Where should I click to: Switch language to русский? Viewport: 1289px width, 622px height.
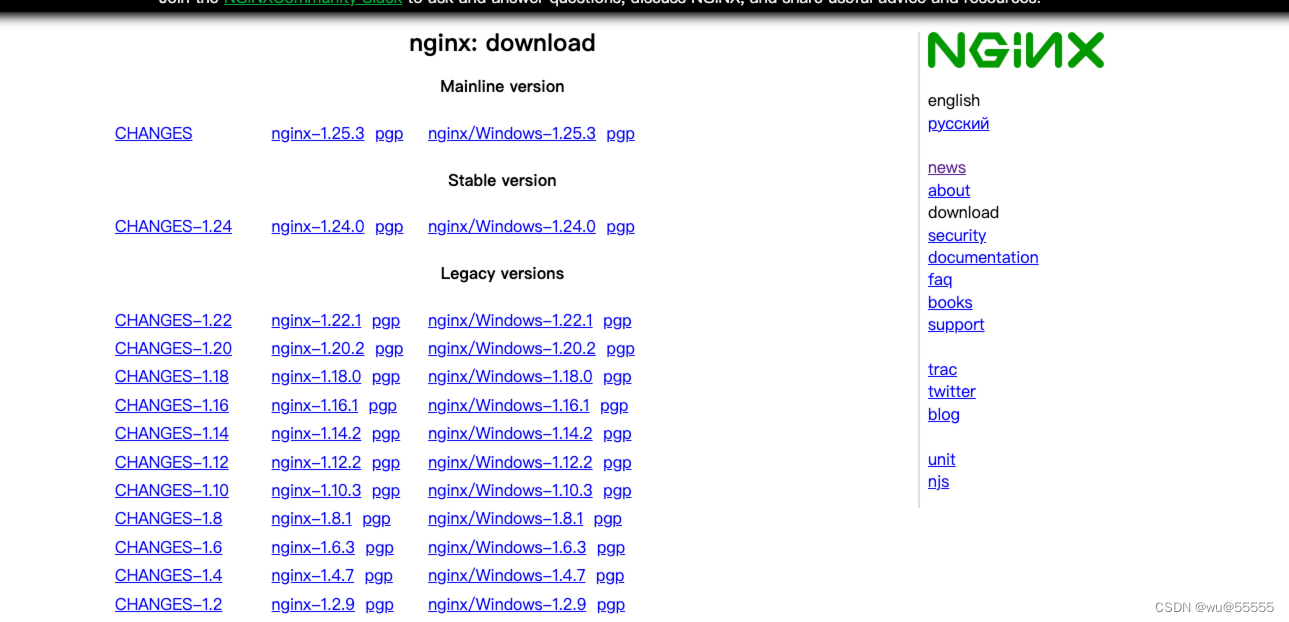pos(958,123)
